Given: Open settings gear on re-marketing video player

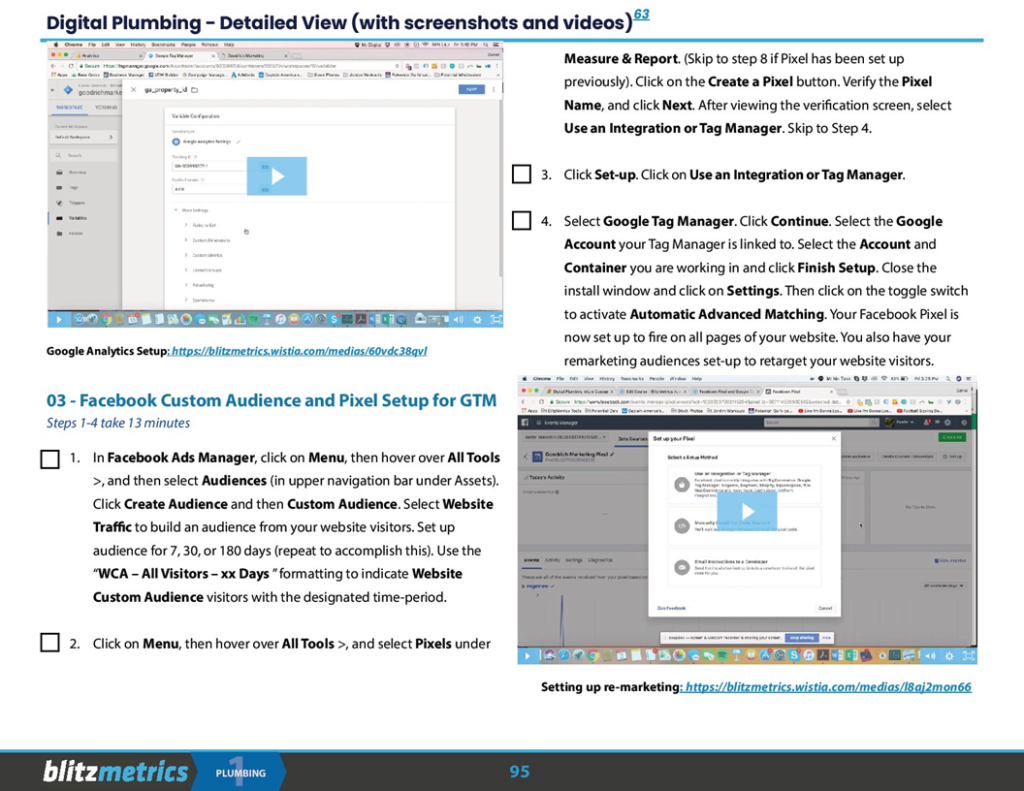Looking at the screenshot, I should pyautogui.click(x=950, y=655).
